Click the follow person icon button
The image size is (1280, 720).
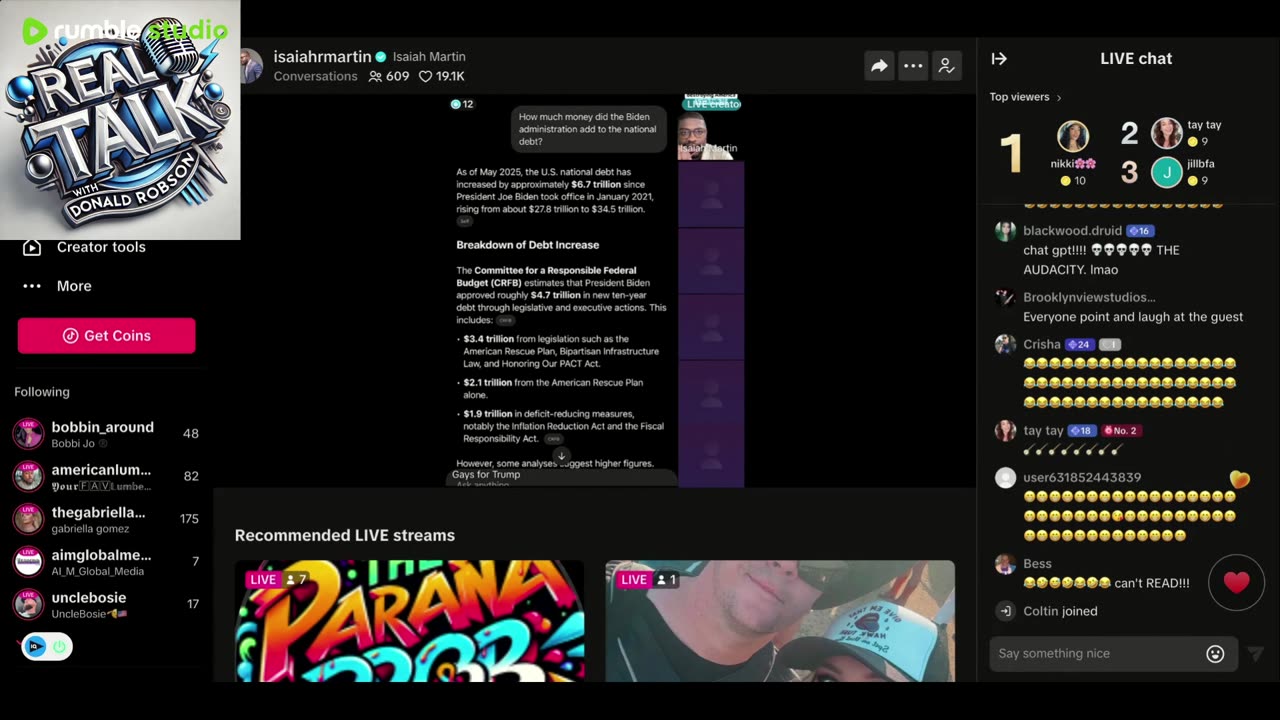pos(946,66)
